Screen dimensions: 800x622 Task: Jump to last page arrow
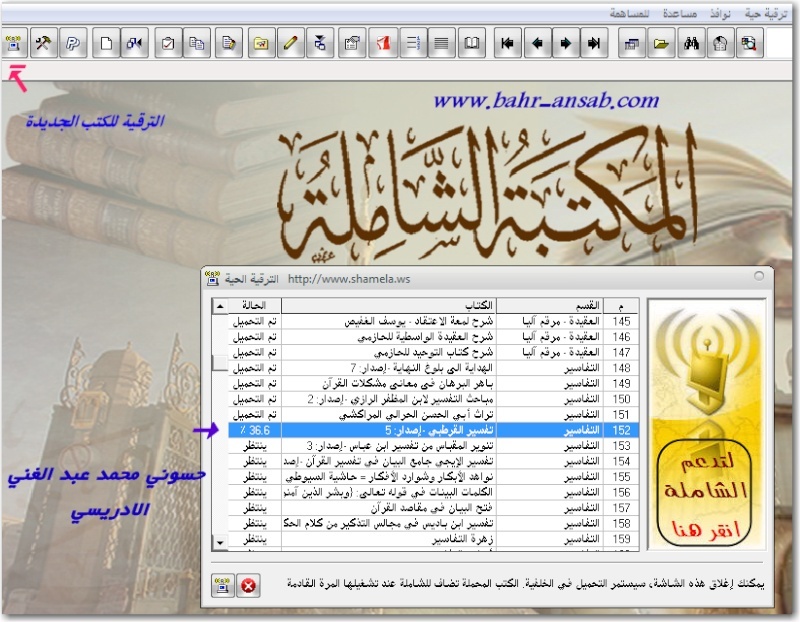[x=594, y=43]
